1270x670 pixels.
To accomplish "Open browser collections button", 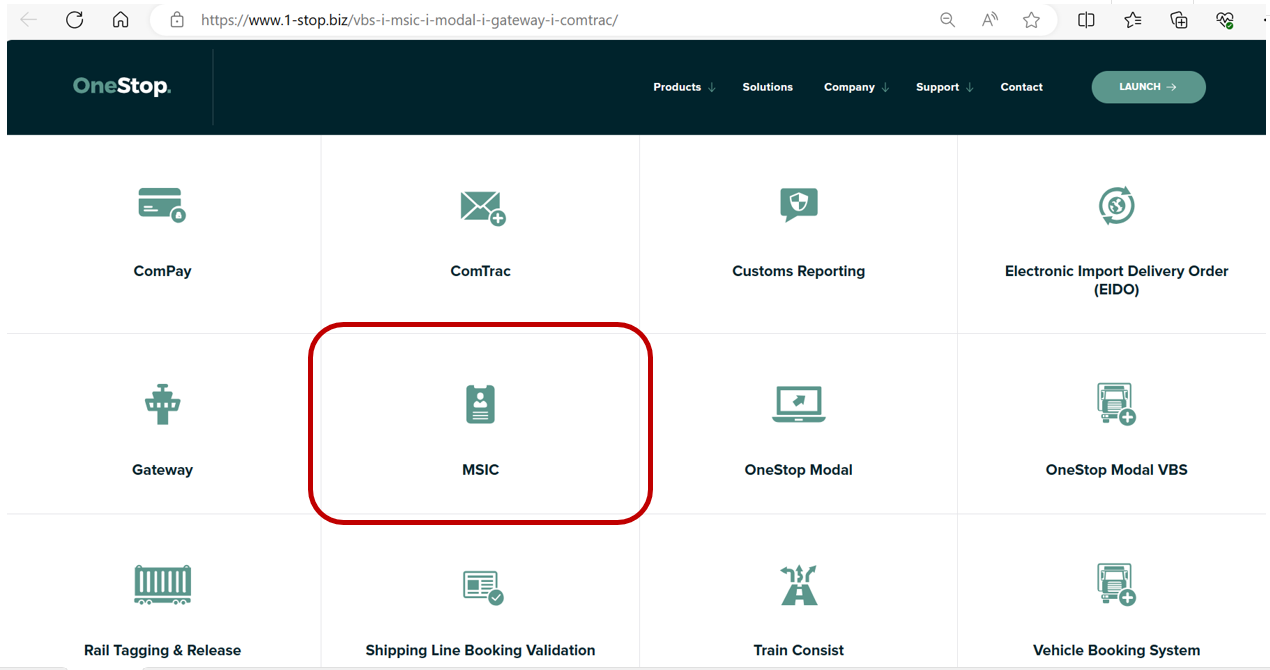I will click(1179, 20).
